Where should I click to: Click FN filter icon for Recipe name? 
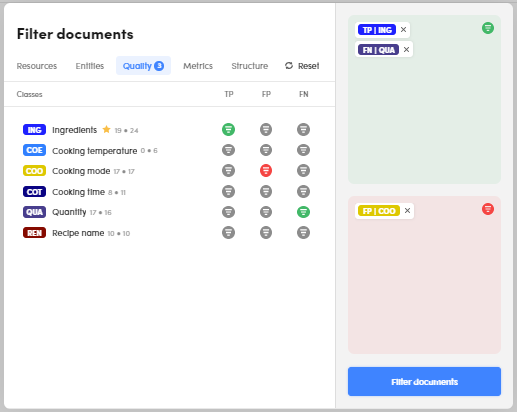[303, 232]
